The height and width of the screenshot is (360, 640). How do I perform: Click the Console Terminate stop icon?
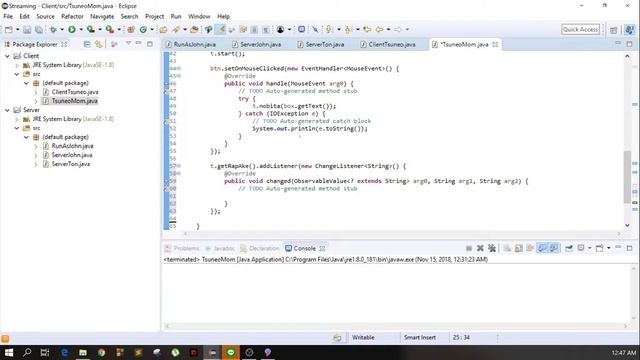469,248
